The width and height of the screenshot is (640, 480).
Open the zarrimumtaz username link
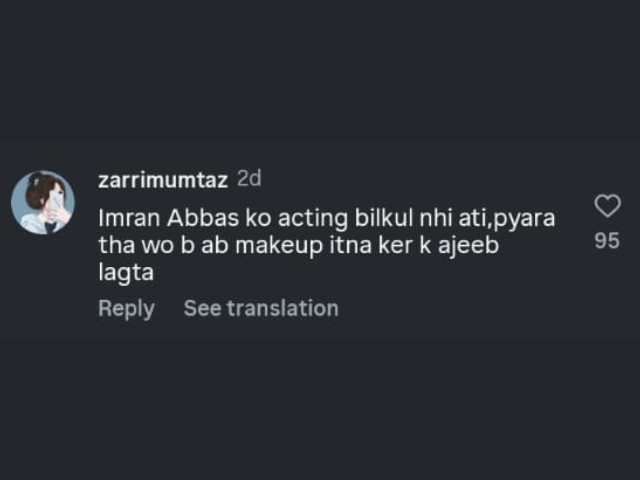[163, 180]
